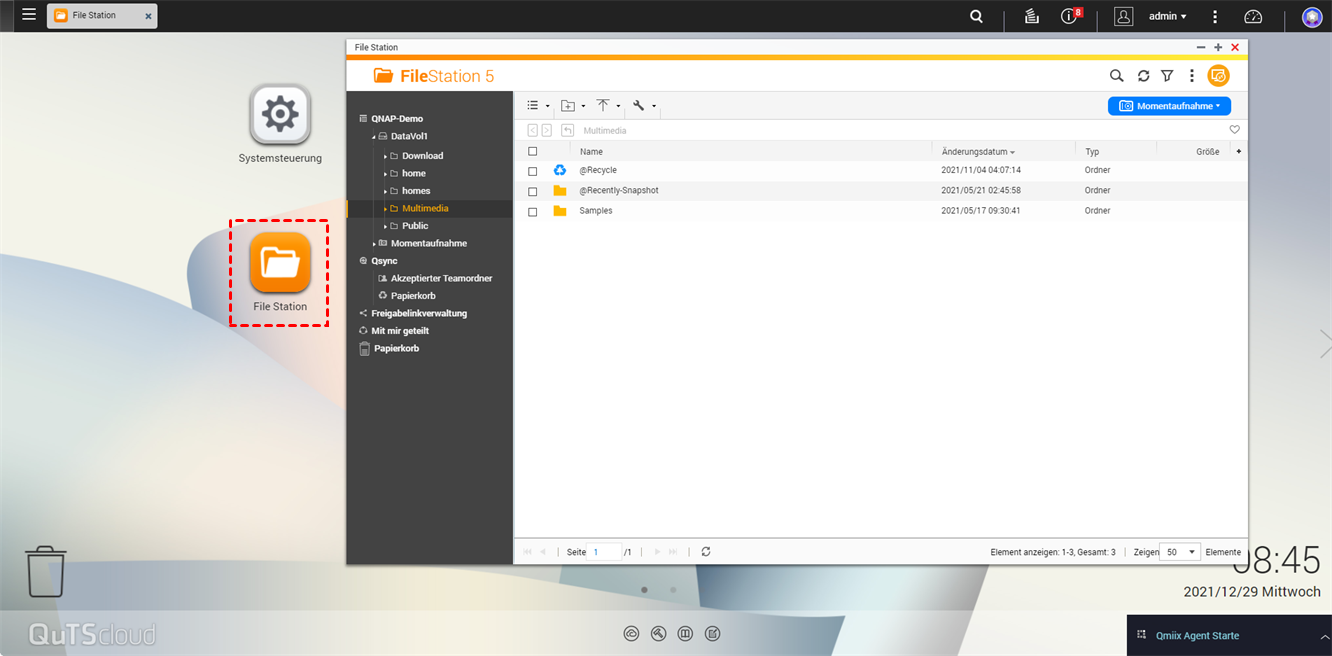Open Mit mir geteilt in sidebar
The image size is (1332, 656).
400,331
